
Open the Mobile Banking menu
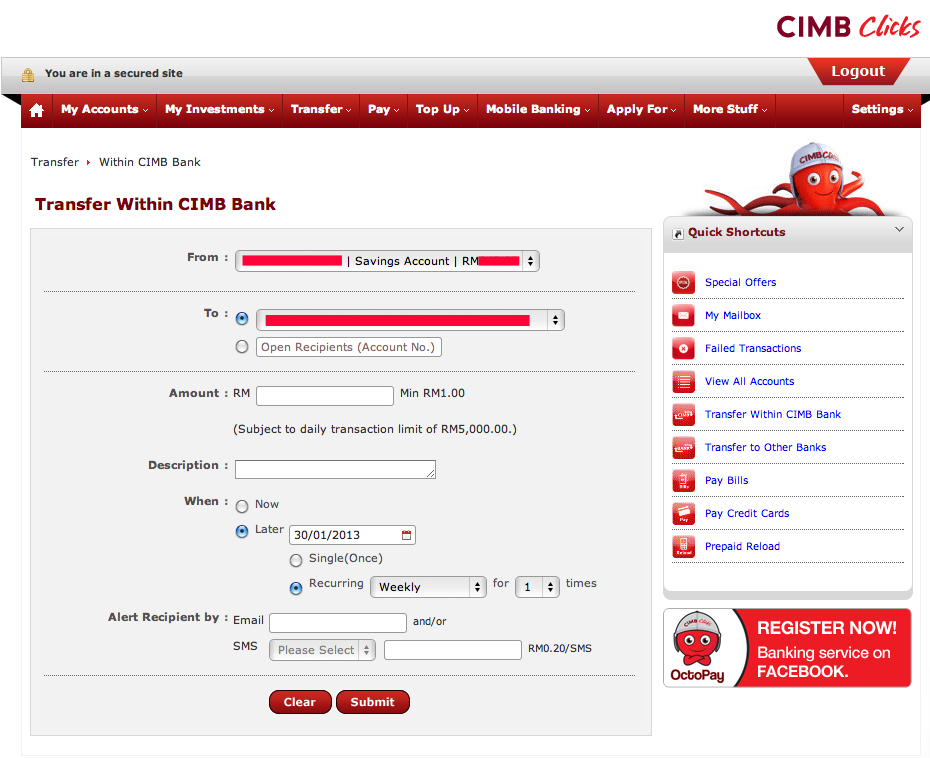(x=538, y=110)
